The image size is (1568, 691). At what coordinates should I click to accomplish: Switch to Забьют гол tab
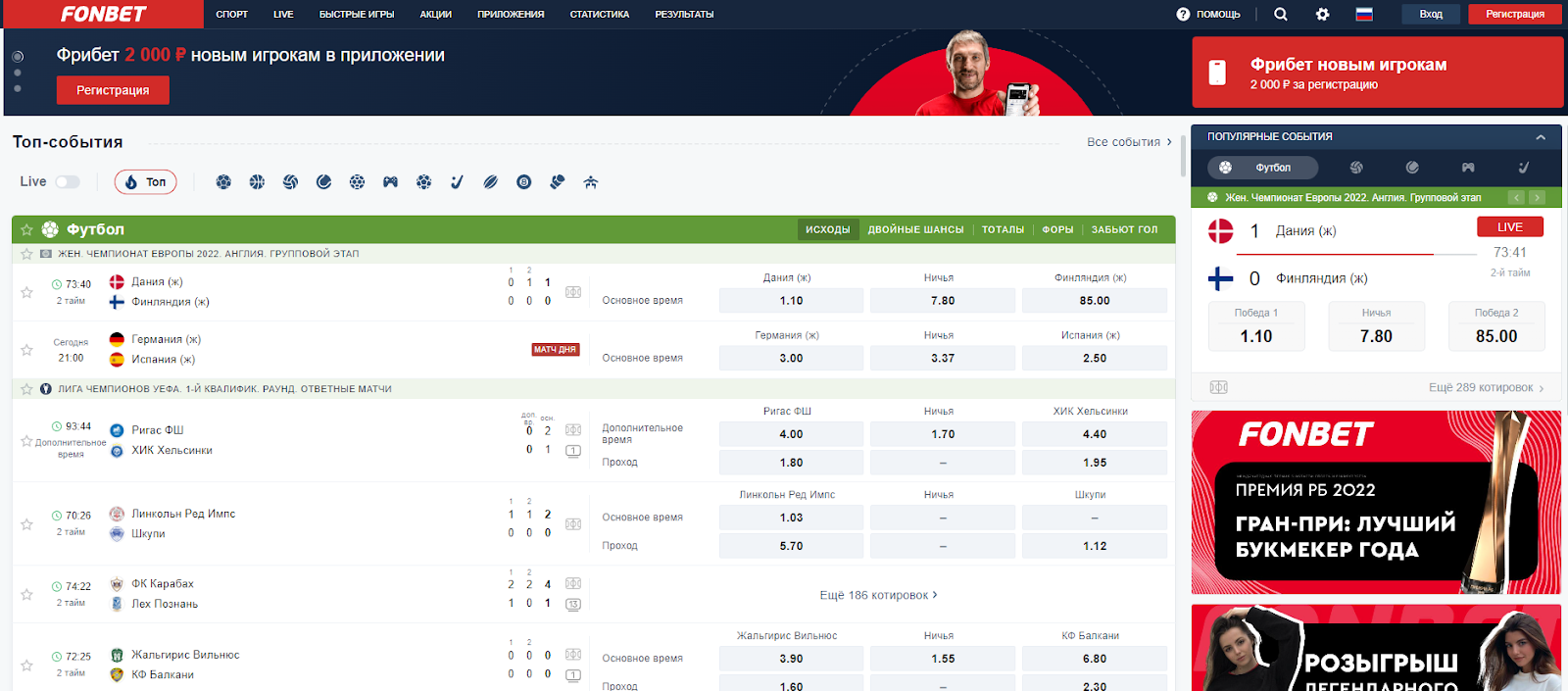click(1125, 229)
